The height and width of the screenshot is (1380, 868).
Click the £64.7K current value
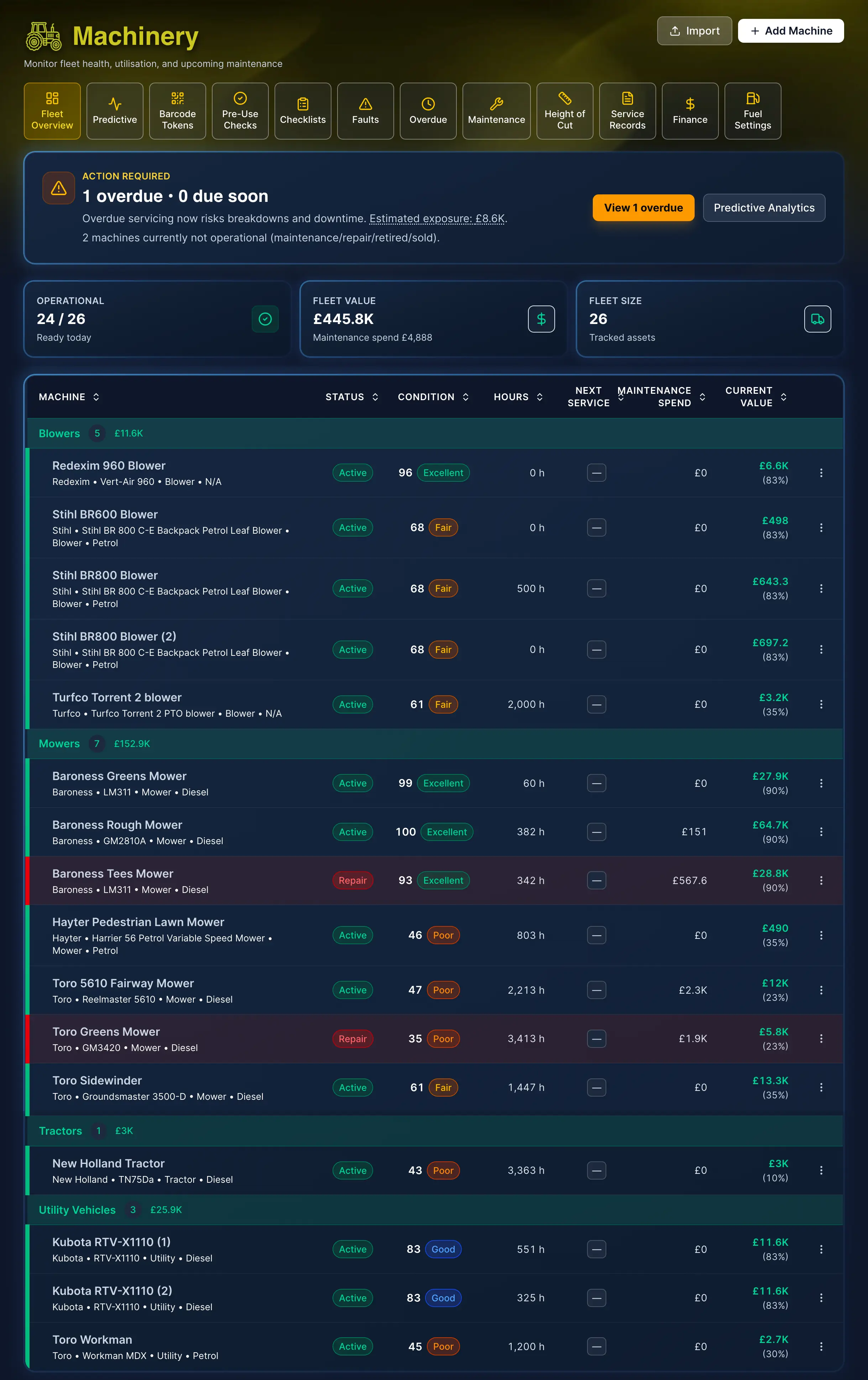(770, 825)
